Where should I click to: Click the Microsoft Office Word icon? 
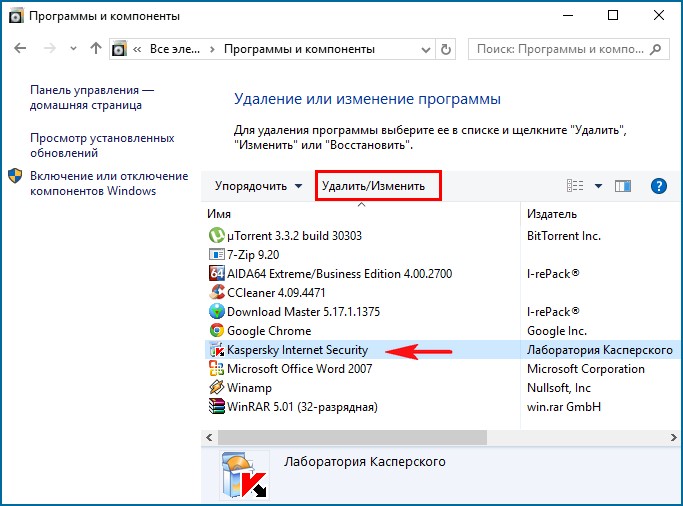click(216, 368)
